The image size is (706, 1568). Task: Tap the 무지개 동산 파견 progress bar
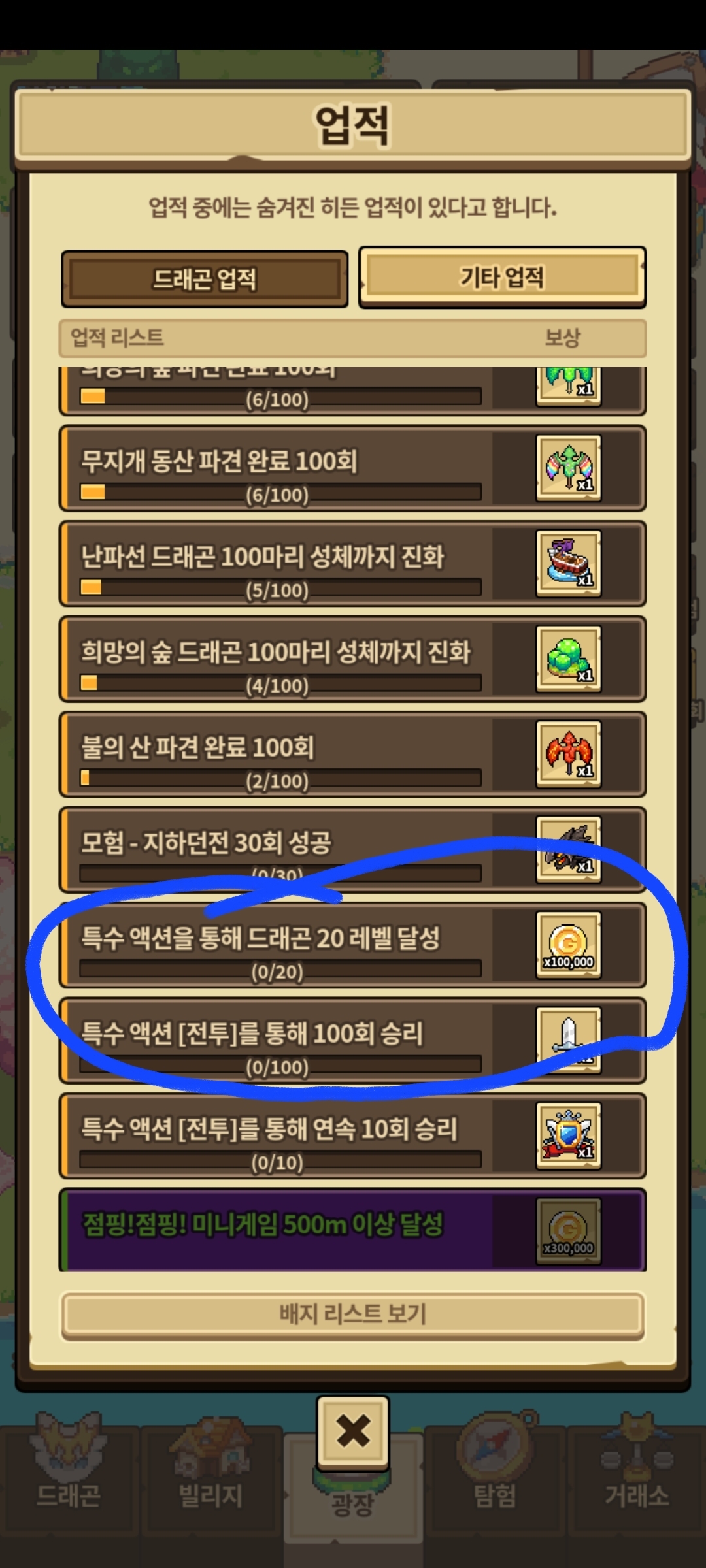(280, 493)
